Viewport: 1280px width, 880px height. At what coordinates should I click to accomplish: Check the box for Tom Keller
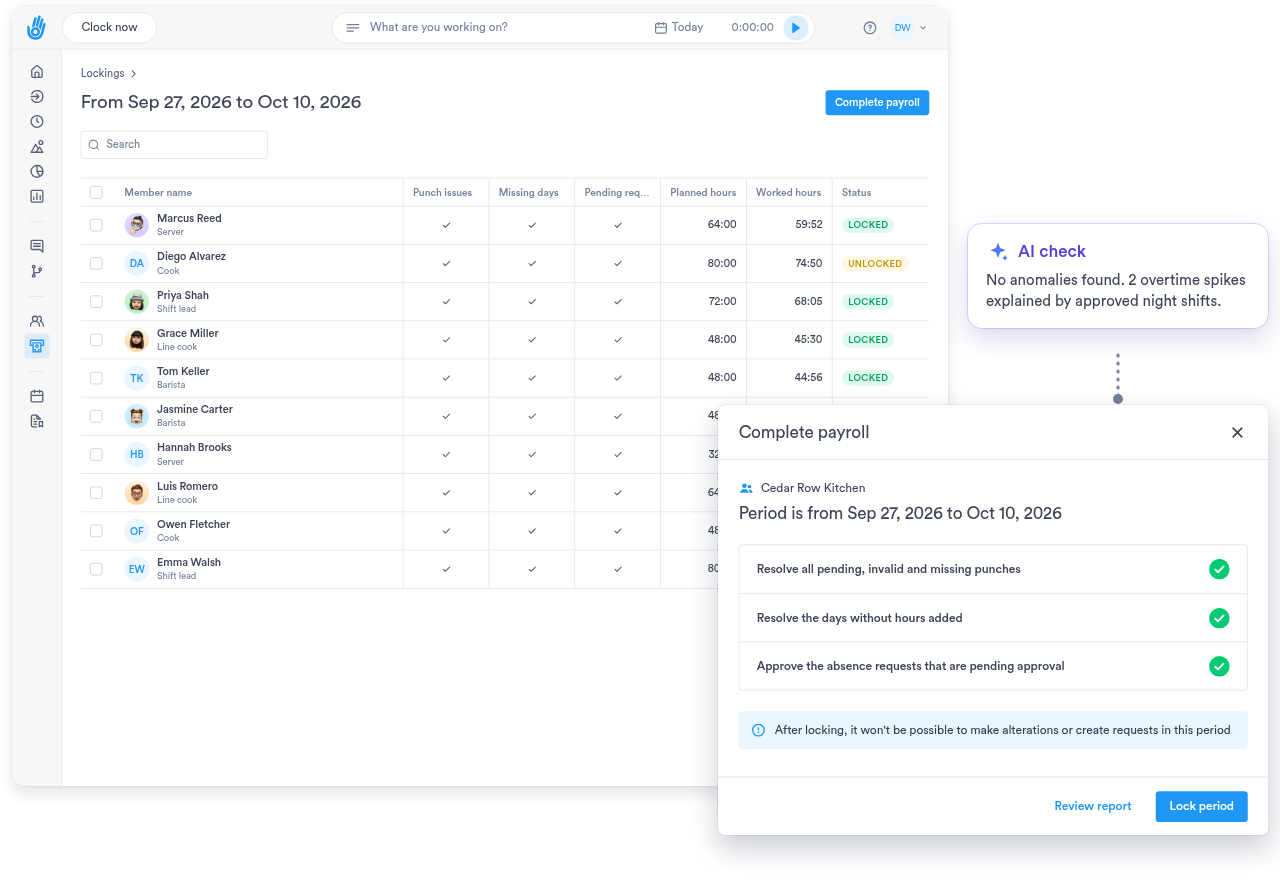click(96, 378)
